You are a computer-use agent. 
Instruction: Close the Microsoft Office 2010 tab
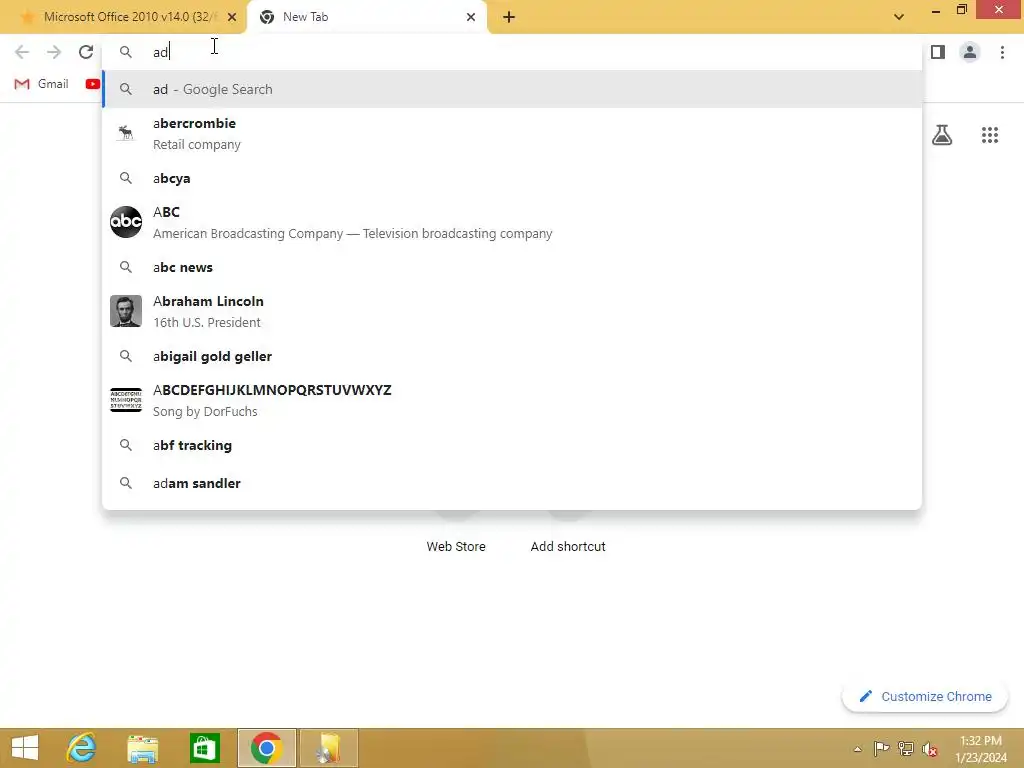click(232, 17)
